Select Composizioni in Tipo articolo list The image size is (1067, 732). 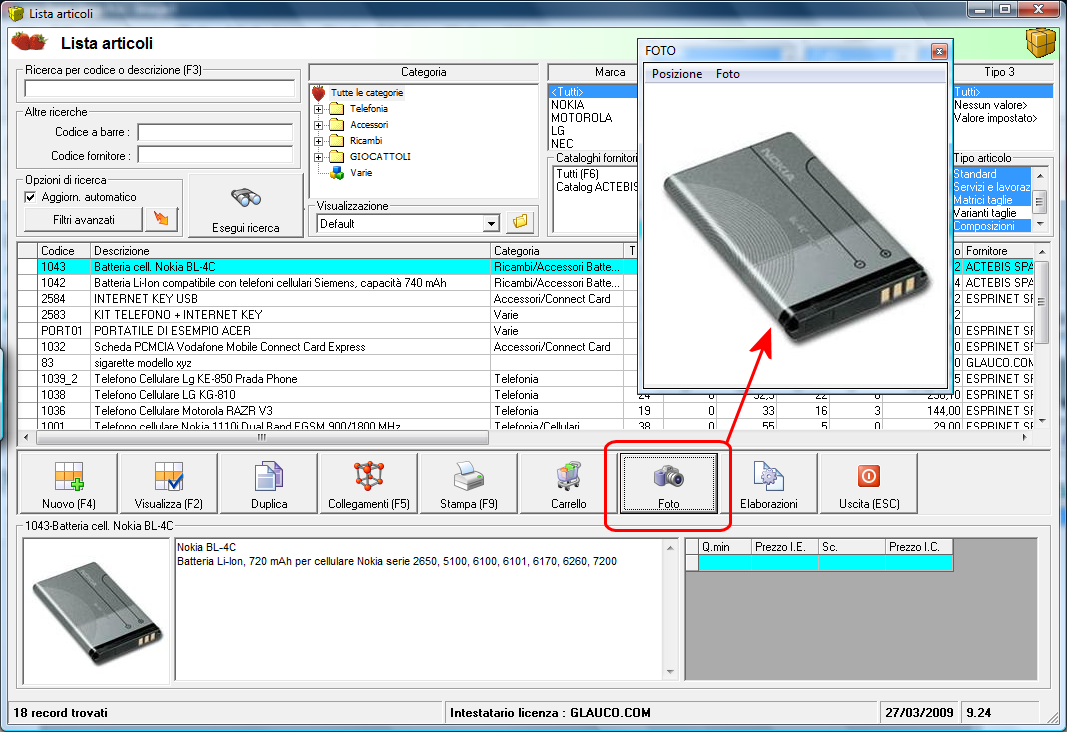tap(991, 226)
